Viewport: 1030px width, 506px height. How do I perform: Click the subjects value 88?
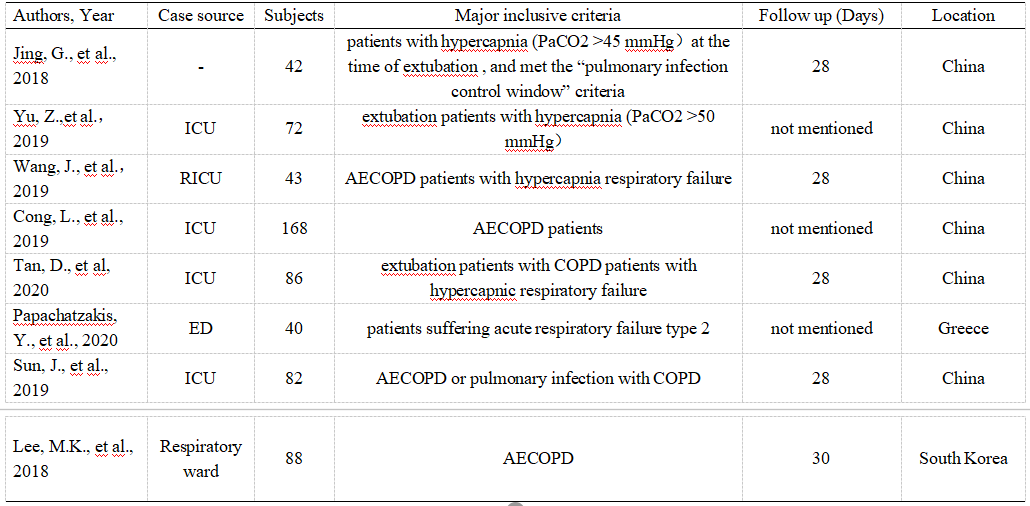tap(294, 458)
